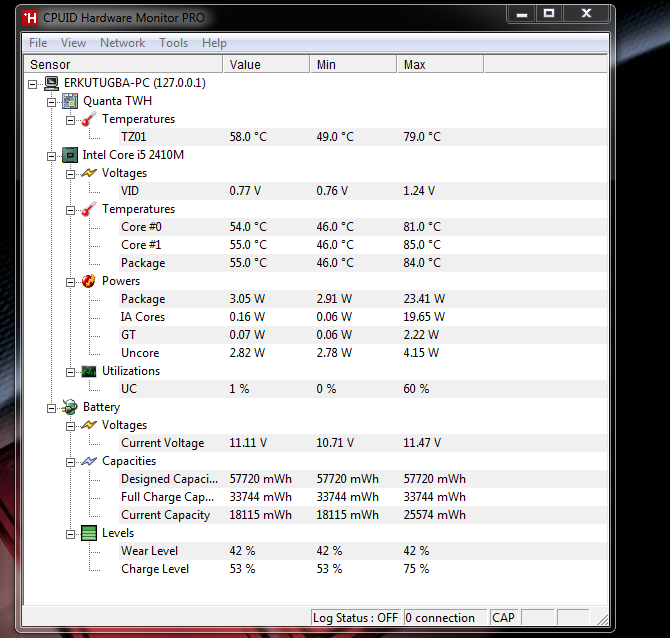This screenshot has width=670, height=638.
Task: Select the Uncore power row
Action: tap(363, 353)
